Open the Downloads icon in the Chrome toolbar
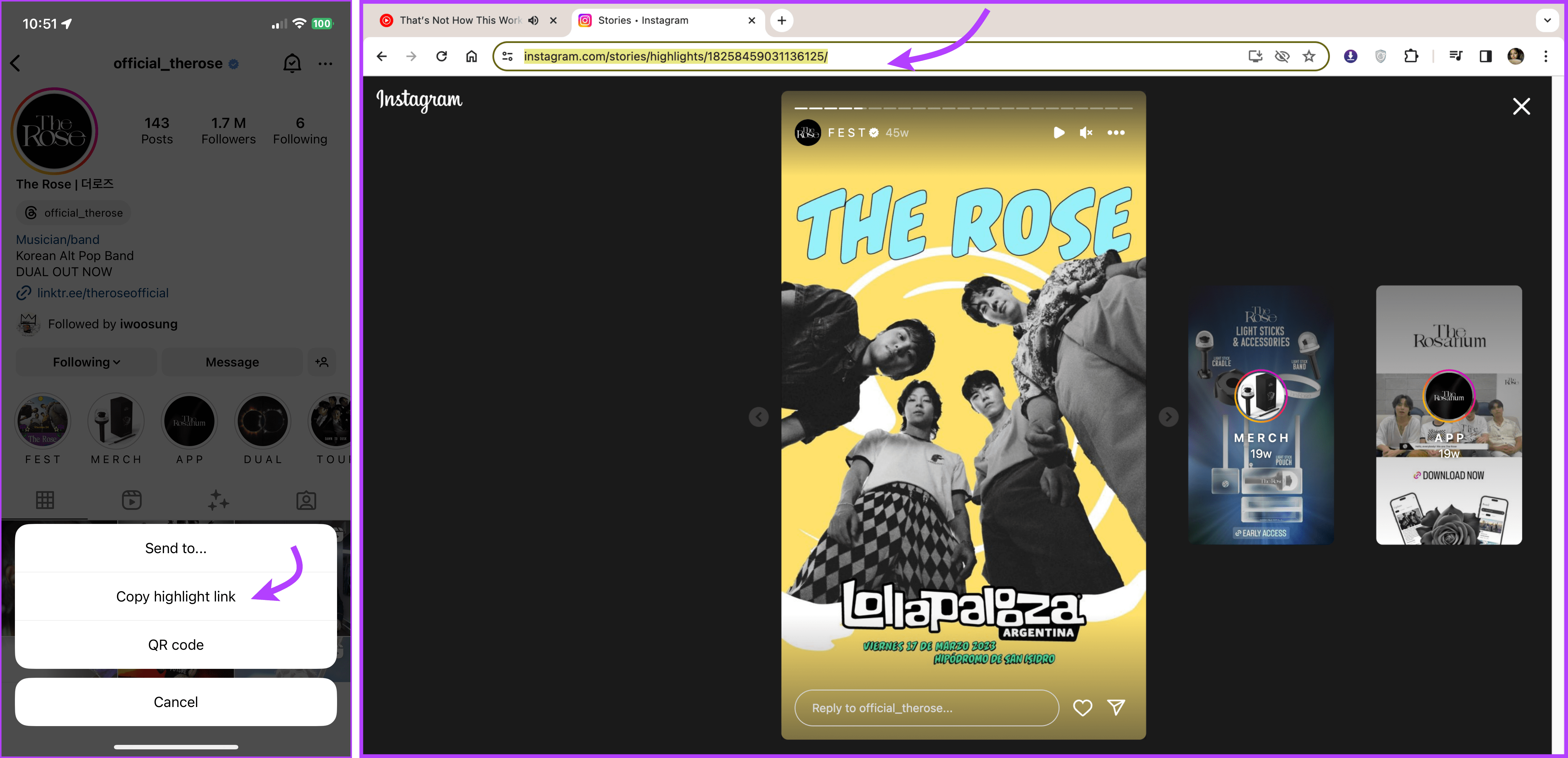The image size is (1568, 758). pos(1350,56)
